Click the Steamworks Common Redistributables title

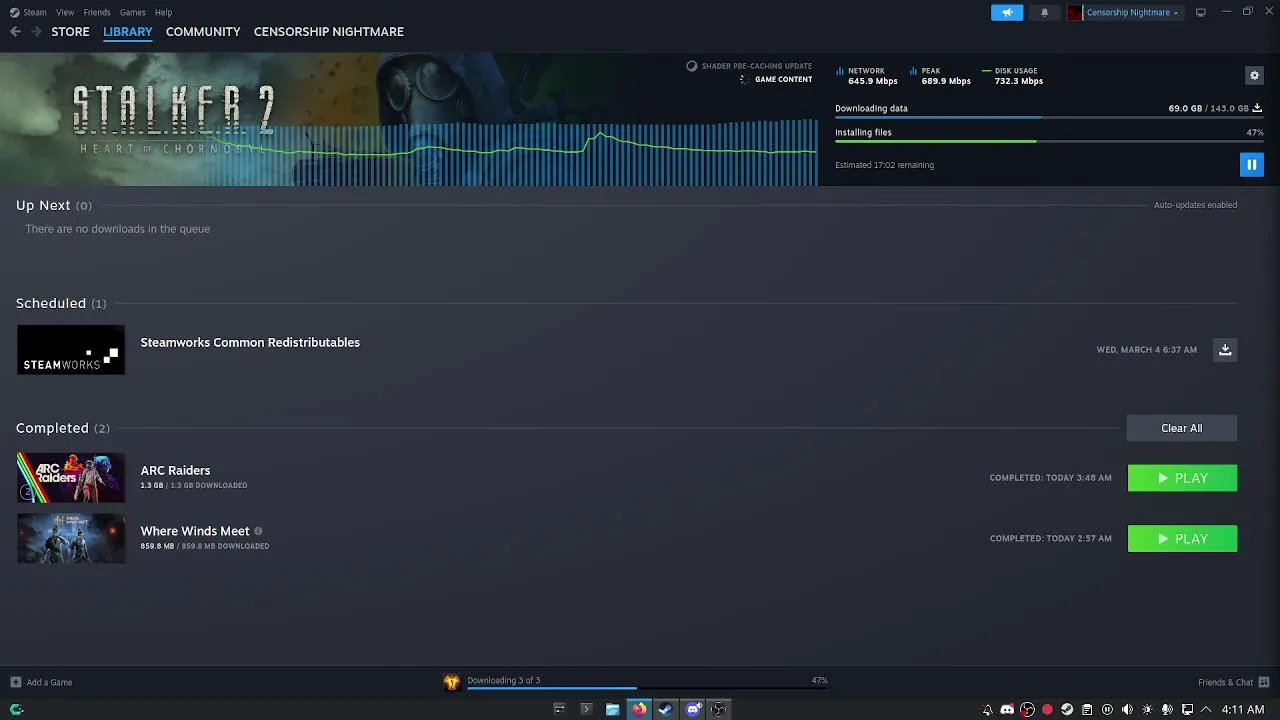[x=250, y=342]
